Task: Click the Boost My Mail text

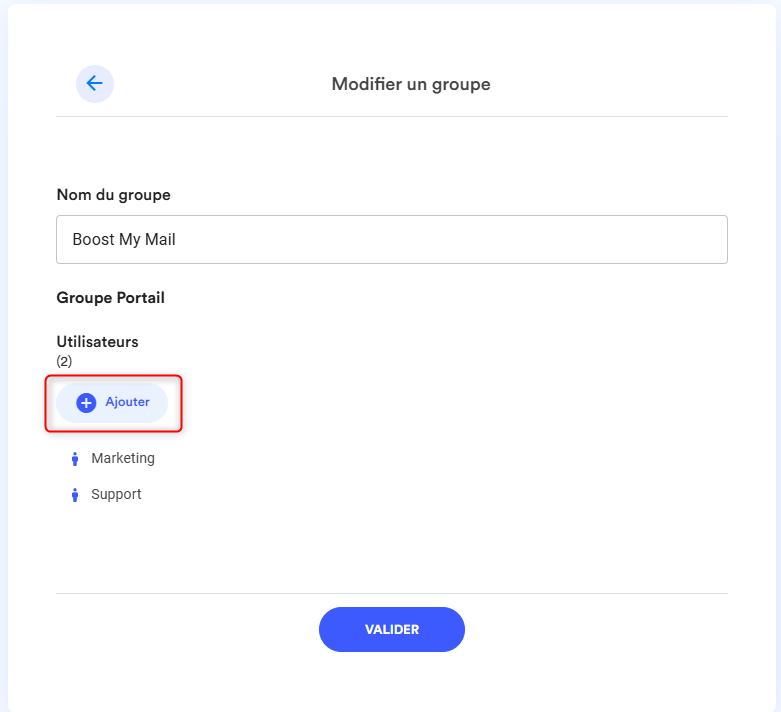Action: [124, 240]
